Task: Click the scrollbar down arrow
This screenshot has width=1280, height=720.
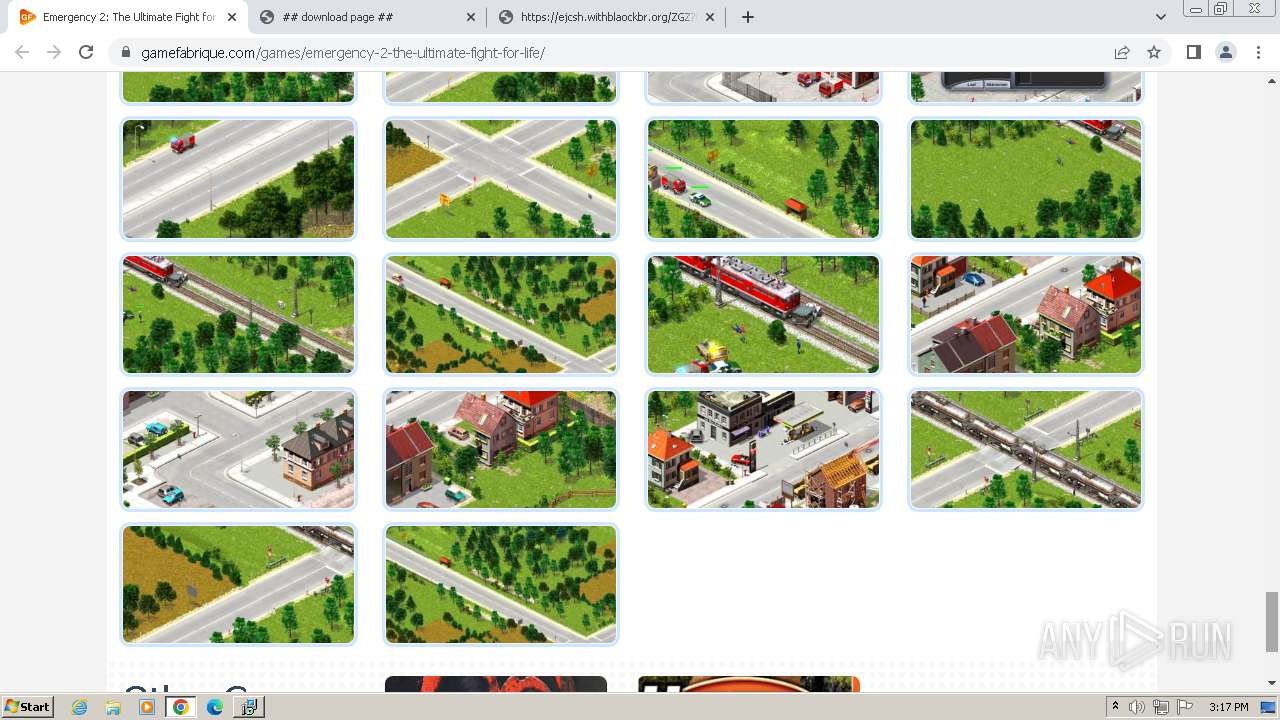Action: 1272,683
